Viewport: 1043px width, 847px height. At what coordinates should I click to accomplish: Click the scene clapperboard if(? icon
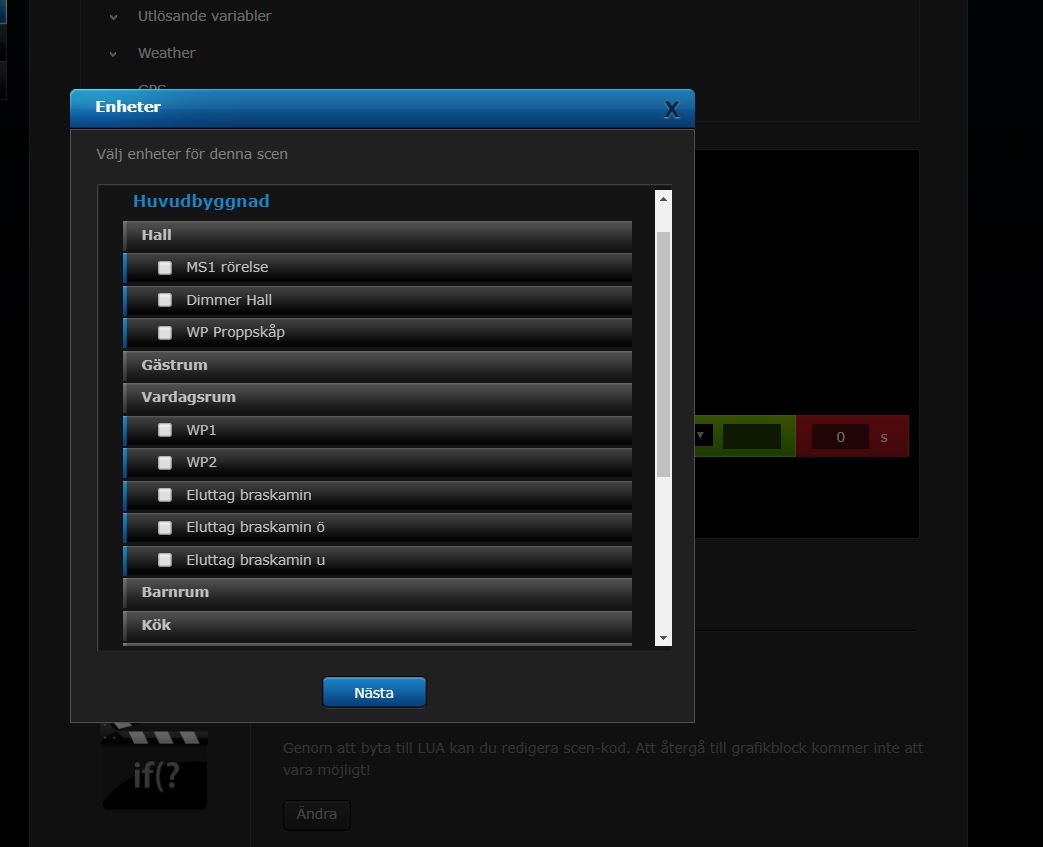(154, 766)
